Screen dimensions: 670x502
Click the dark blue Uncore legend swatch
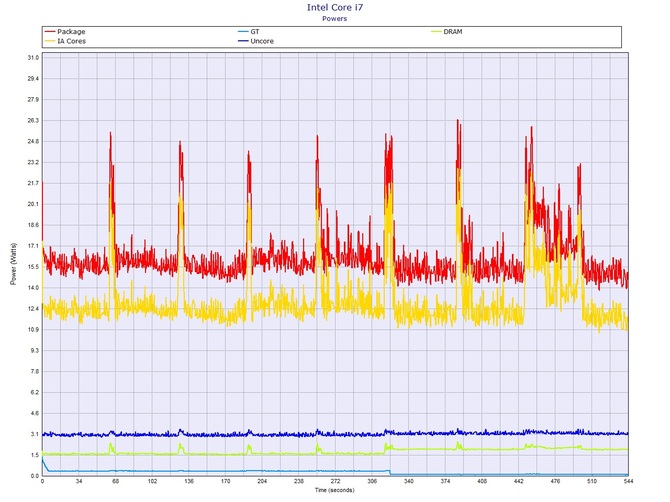pos(243,41)
